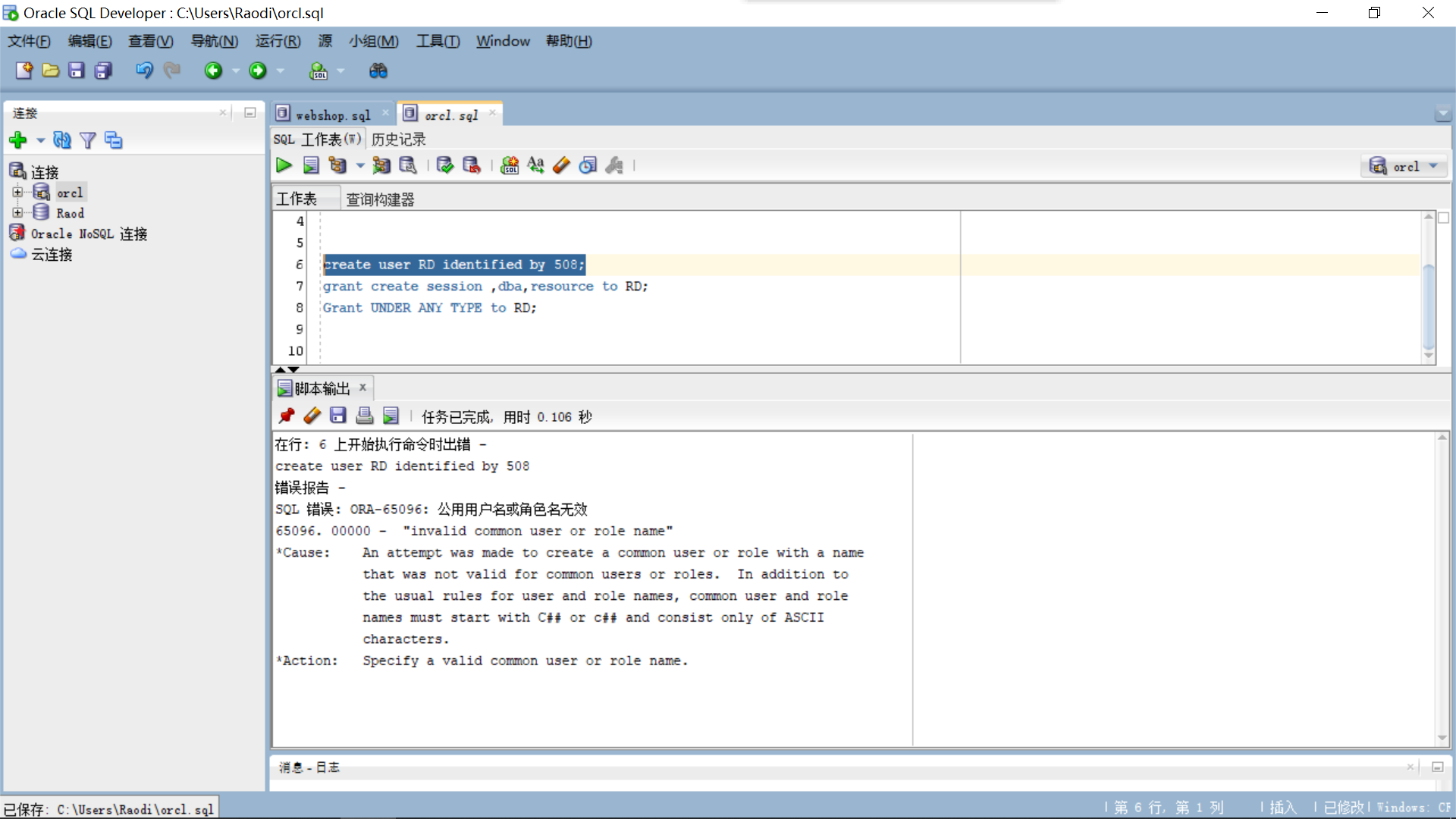The image size is (1456, 819).
Task: Pin the script output with red pin
Action: tap(286, 416)
